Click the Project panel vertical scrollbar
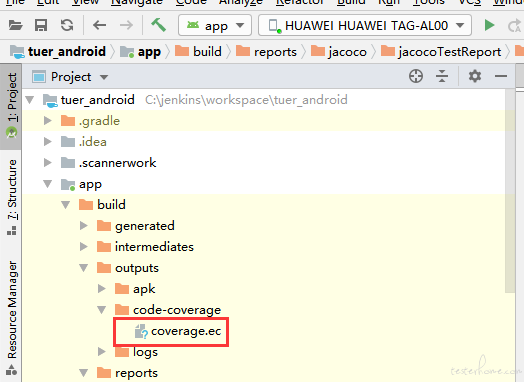524x382 pixels. click(x=510, y=191)
